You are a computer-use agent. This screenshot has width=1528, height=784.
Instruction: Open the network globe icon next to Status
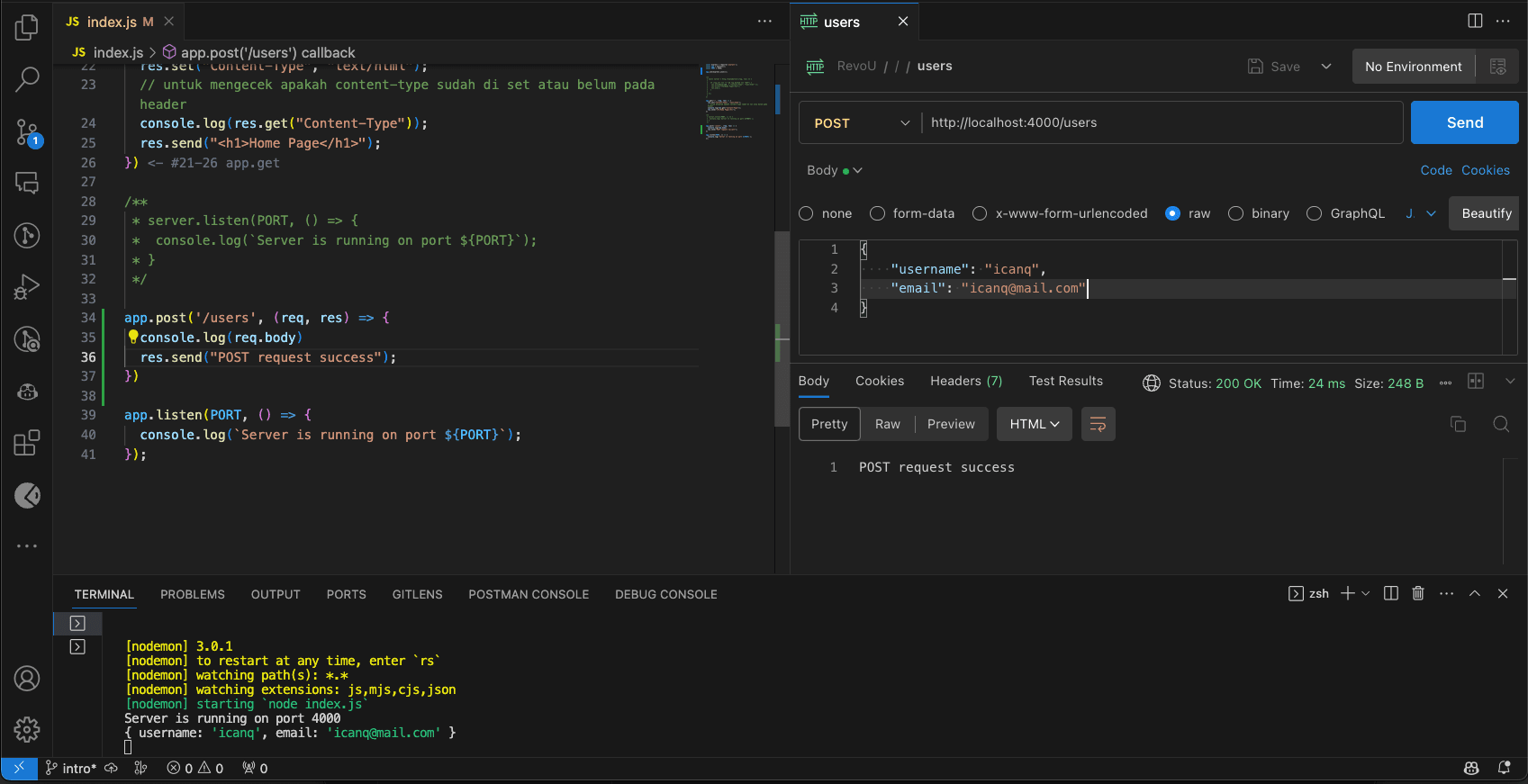(x=1151, y=383)
